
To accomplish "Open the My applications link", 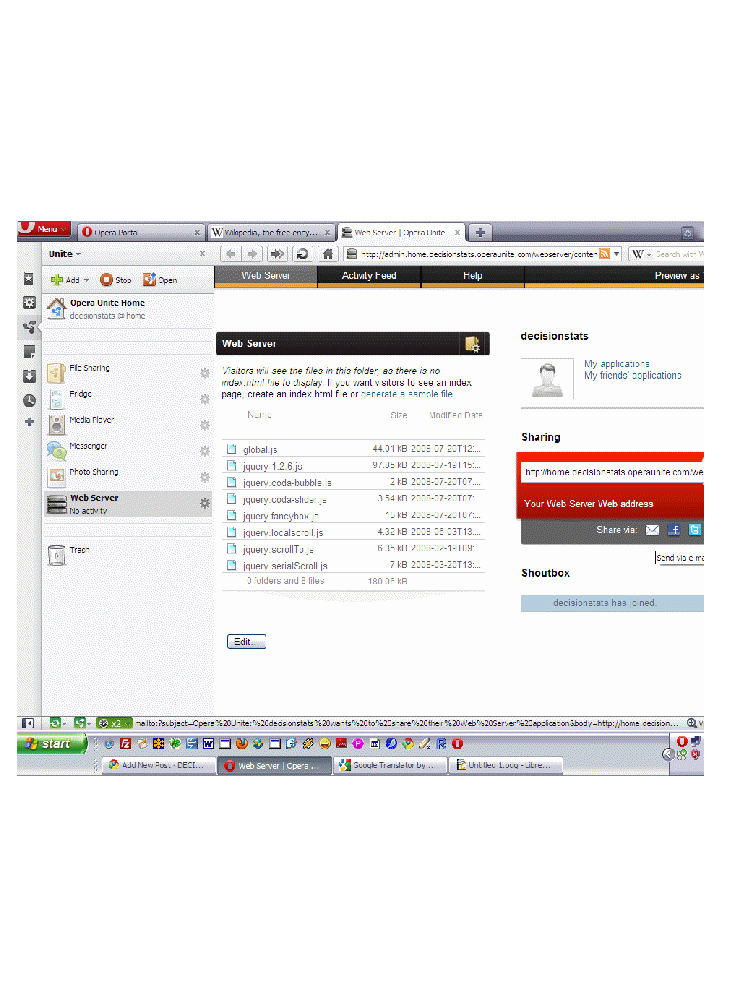I will [616, 364].
